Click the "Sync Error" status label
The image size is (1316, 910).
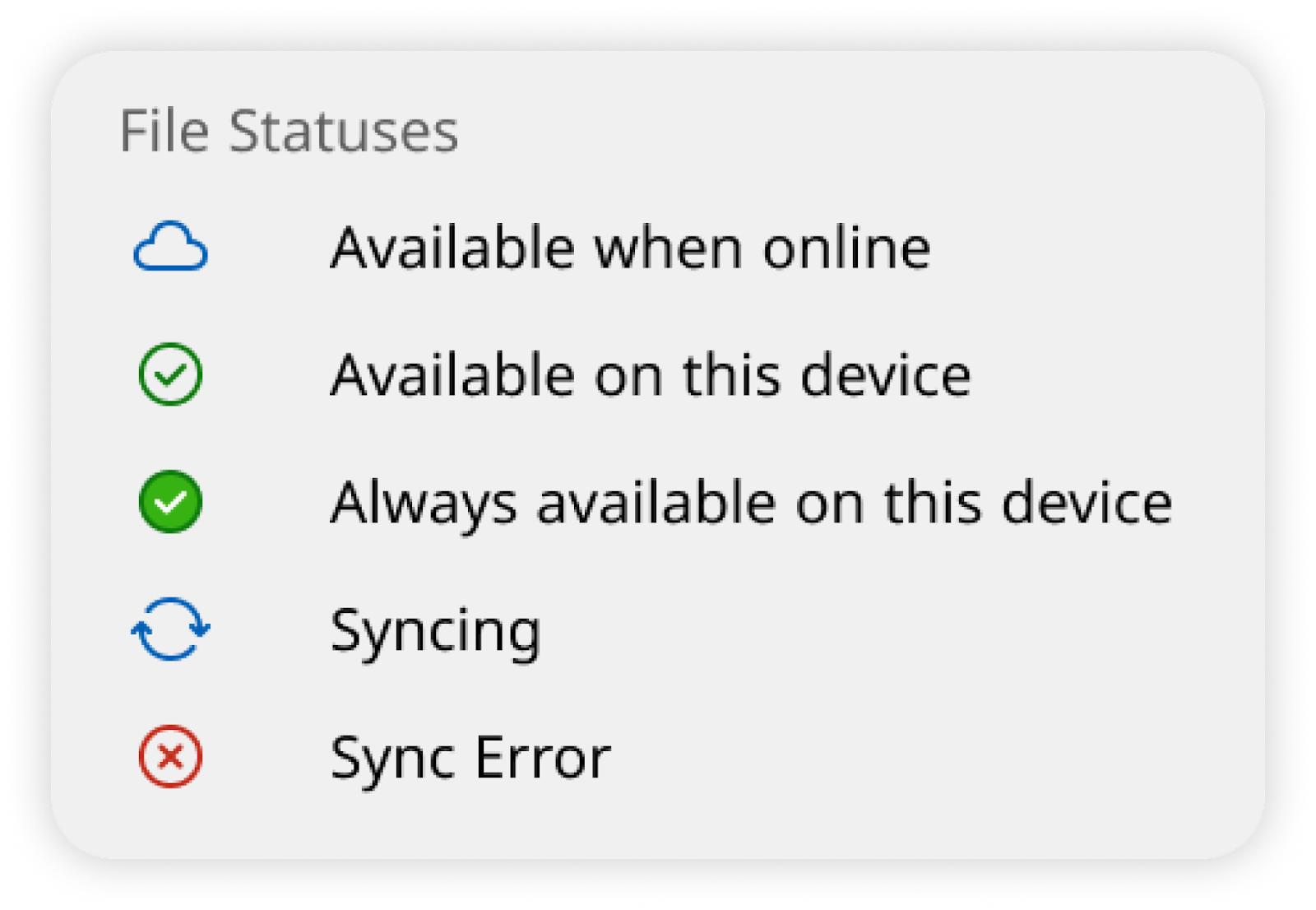(470, 759)
